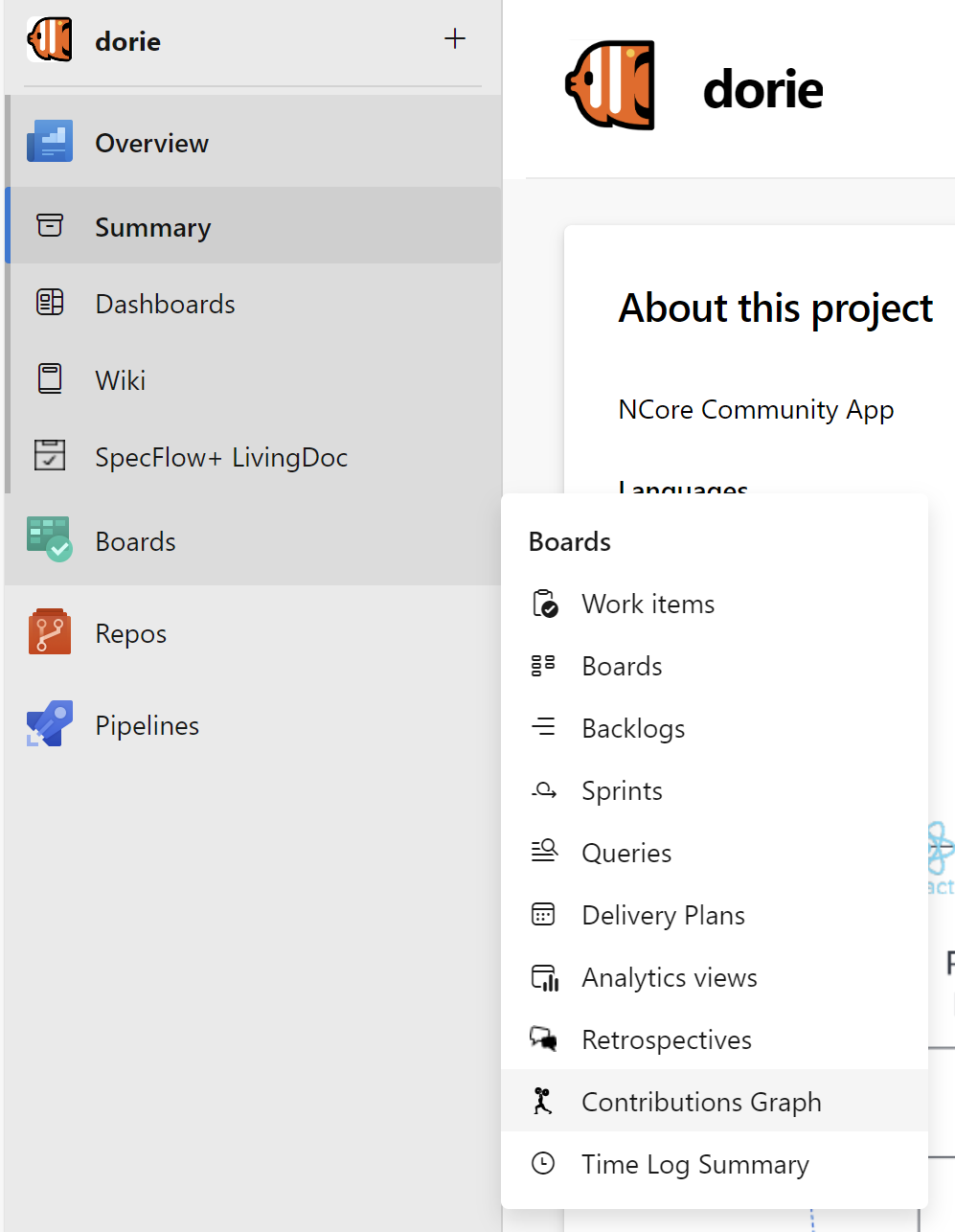Open Sprints in the Boards flyout
Viewport: 955px width, 1232px height.
(715, 791)
